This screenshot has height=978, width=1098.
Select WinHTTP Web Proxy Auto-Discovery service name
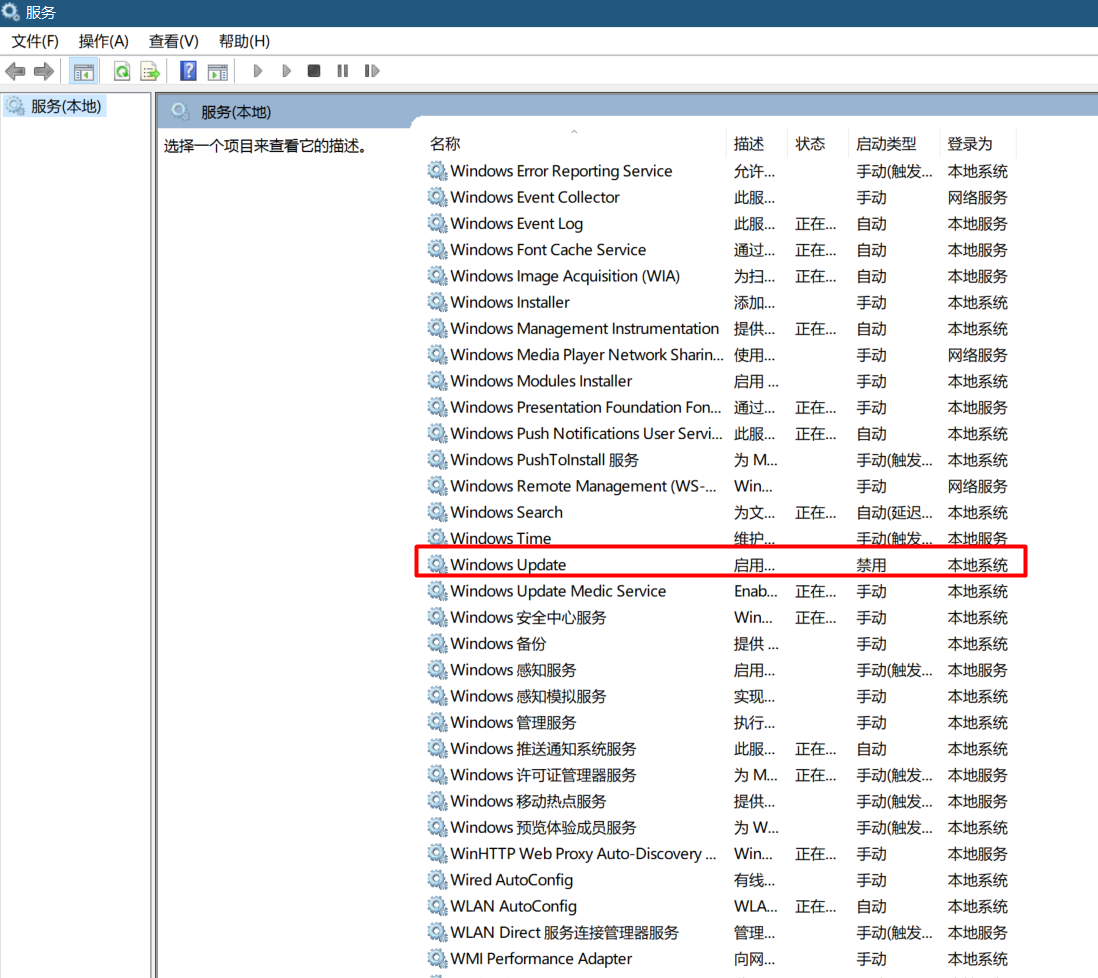click(583, 853)
